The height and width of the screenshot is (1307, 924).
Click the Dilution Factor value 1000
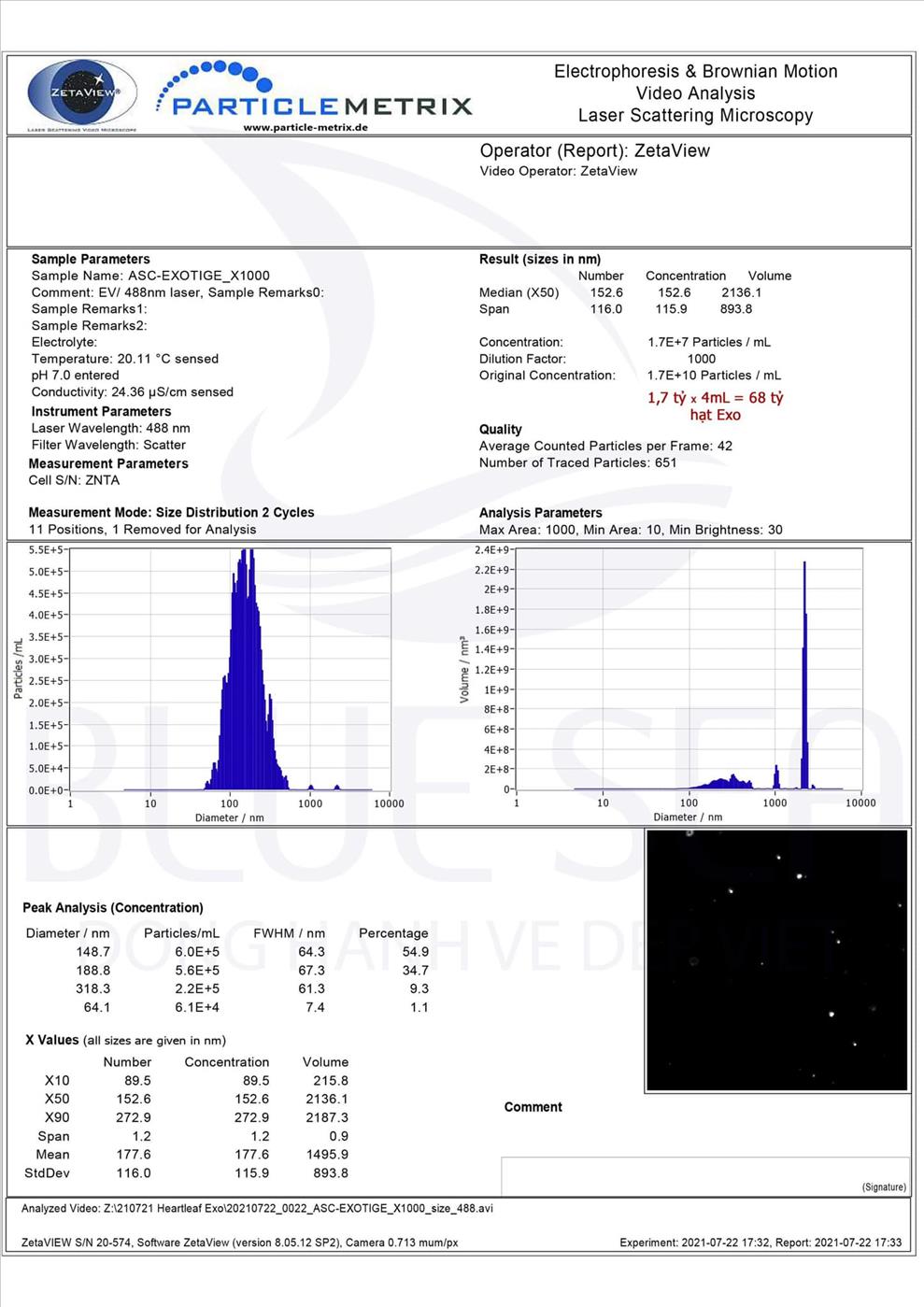[x=701, y=359]
